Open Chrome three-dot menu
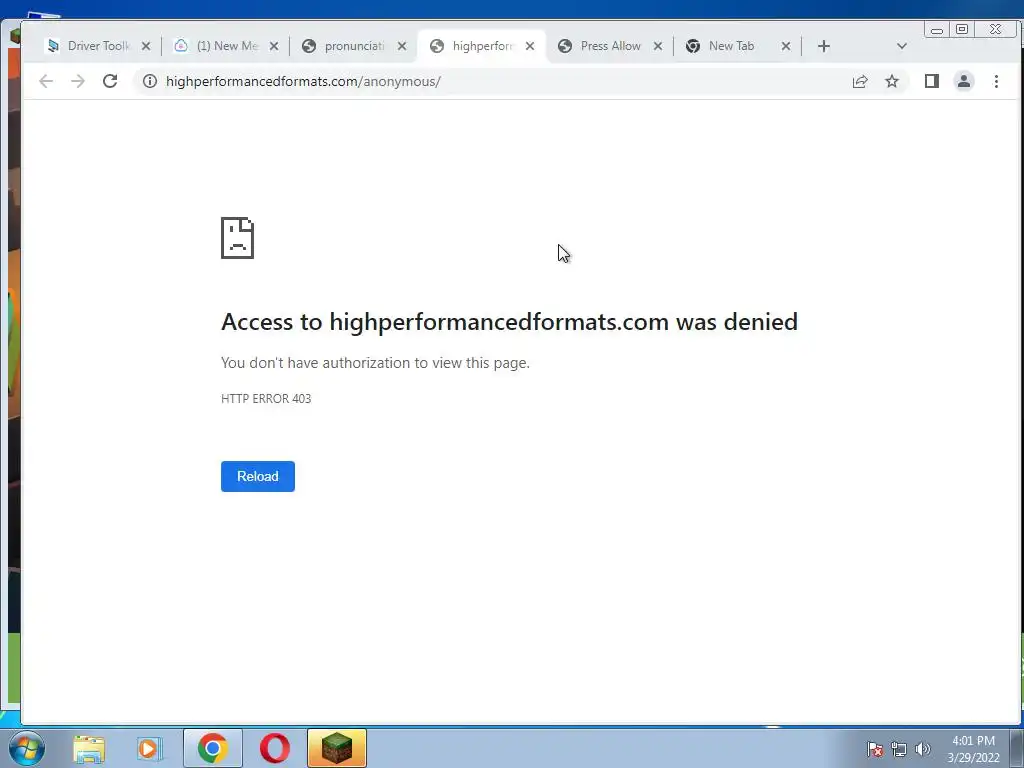This screenshot has width=1024, height=768. 996,81
